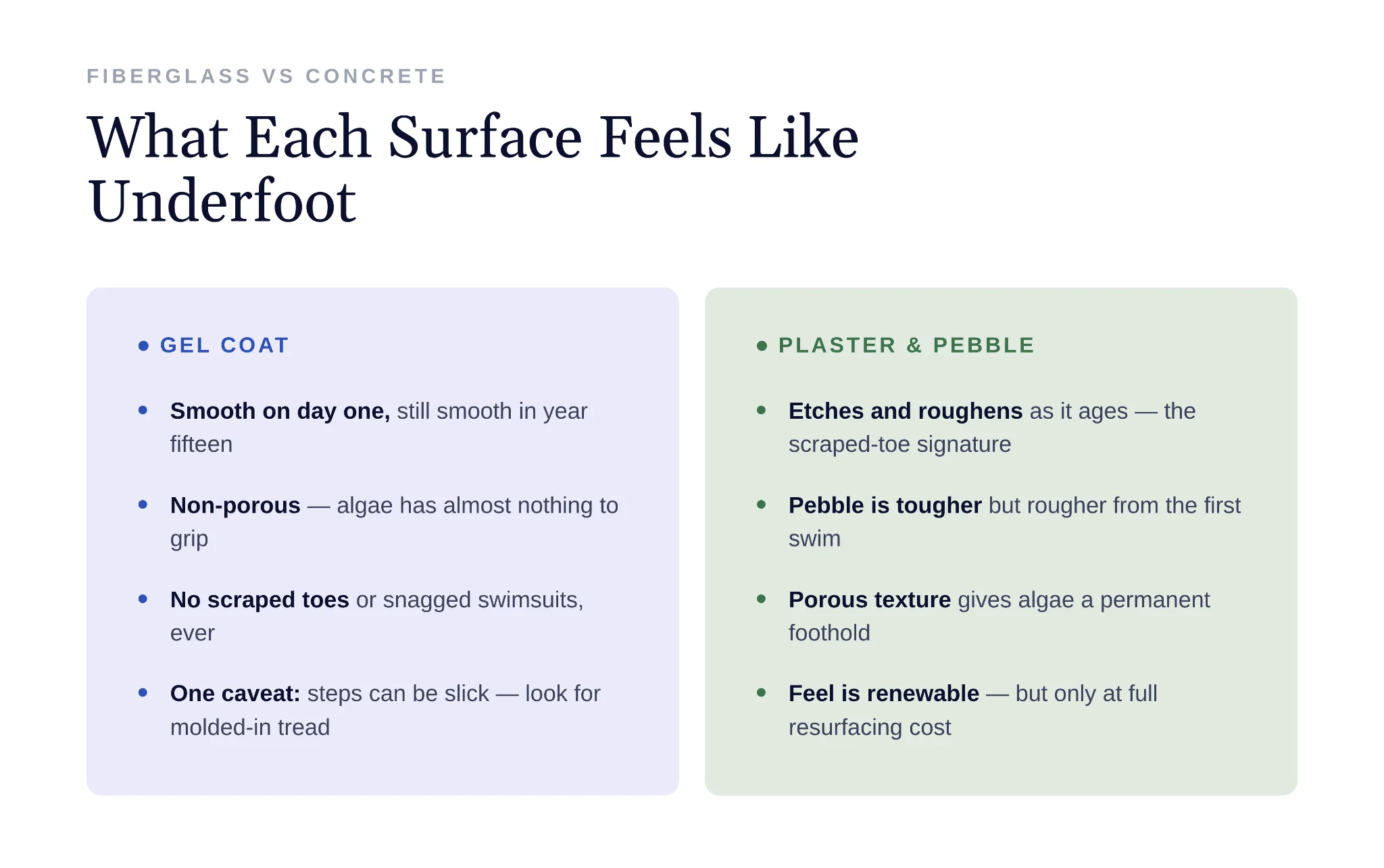The height and width of the screenshot is (868, 1384).
Task: Click the green dot beside PLASTER & PEBBLE
Action: pos(762,346)
